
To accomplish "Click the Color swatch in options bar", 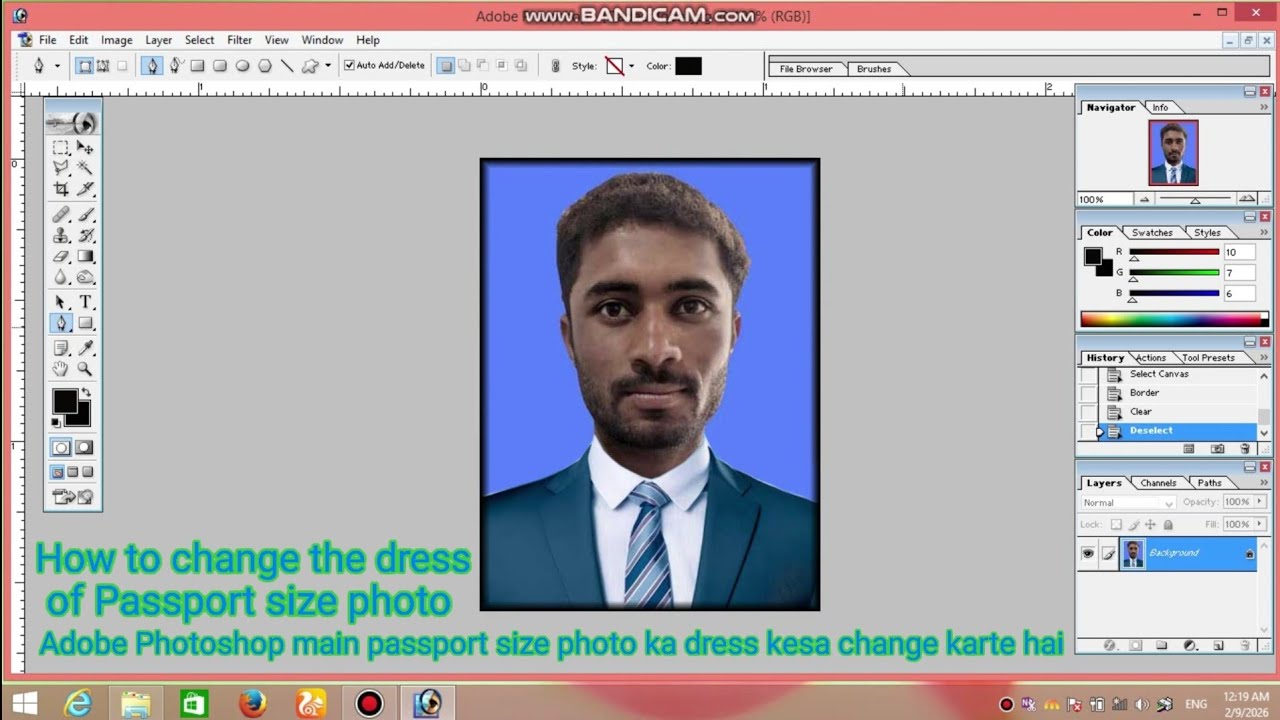I will [688, 66].
